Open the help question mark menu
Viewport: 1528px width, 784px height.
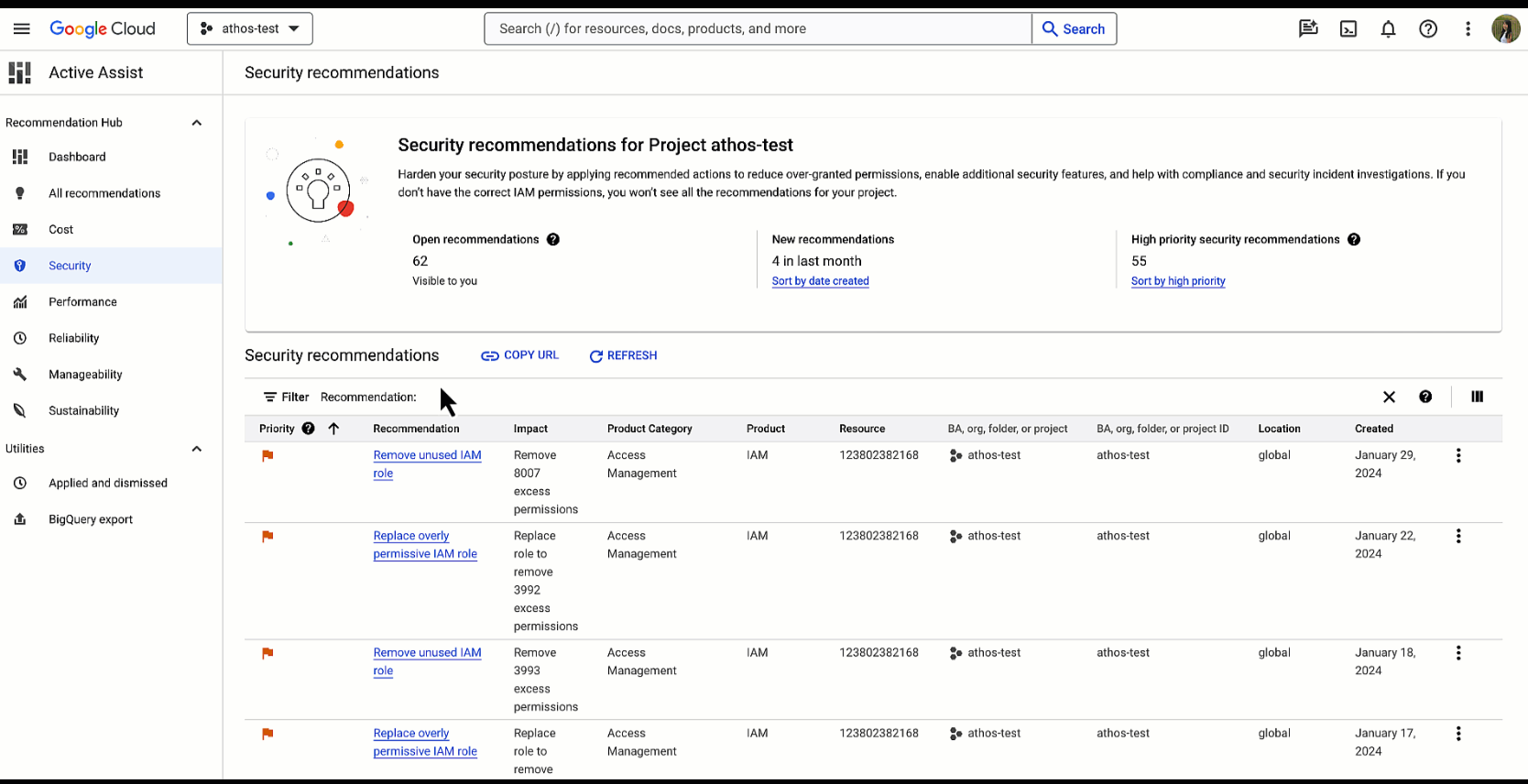click(1427, 29)
